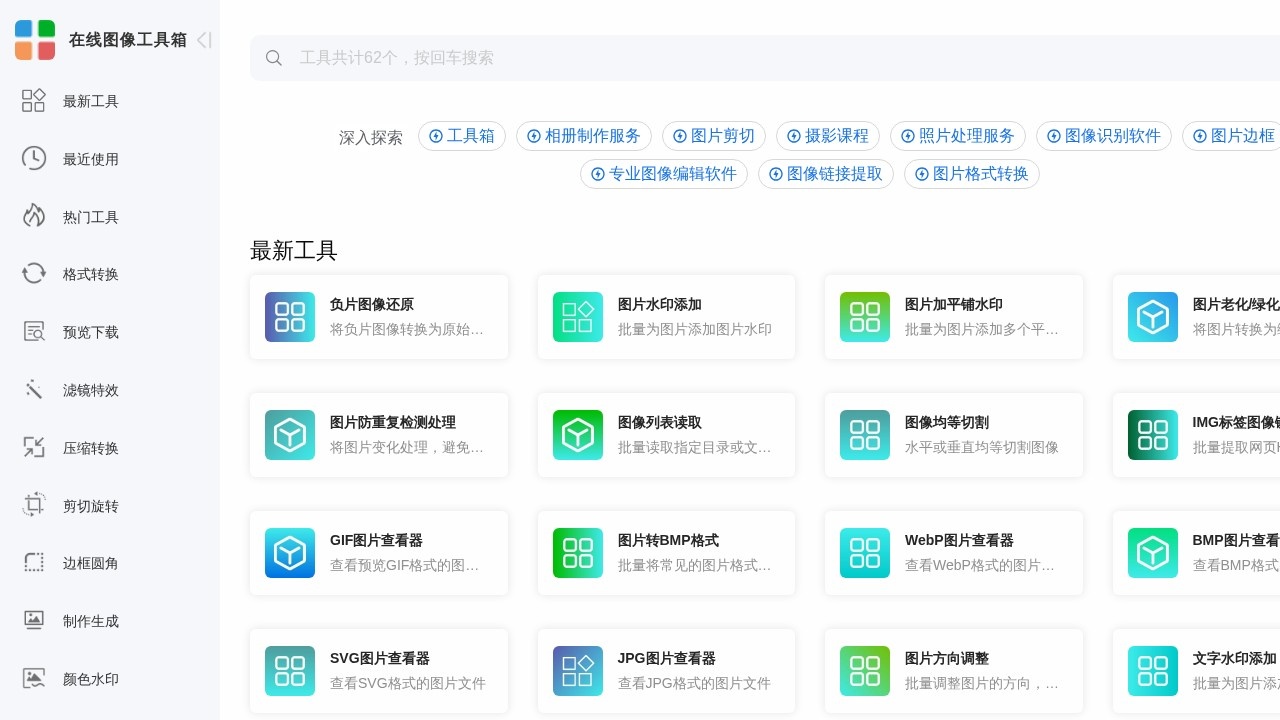Click the 滤镜特效 brush icon in sidebar
Screen dimensions: 1280x720
click(x=33, y=390)
